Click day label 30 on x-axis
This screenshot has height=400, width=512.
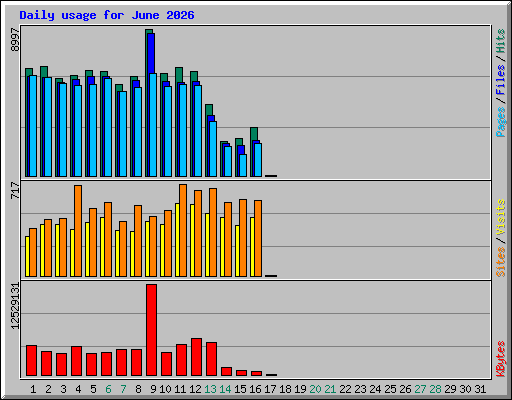coord(465,389)
